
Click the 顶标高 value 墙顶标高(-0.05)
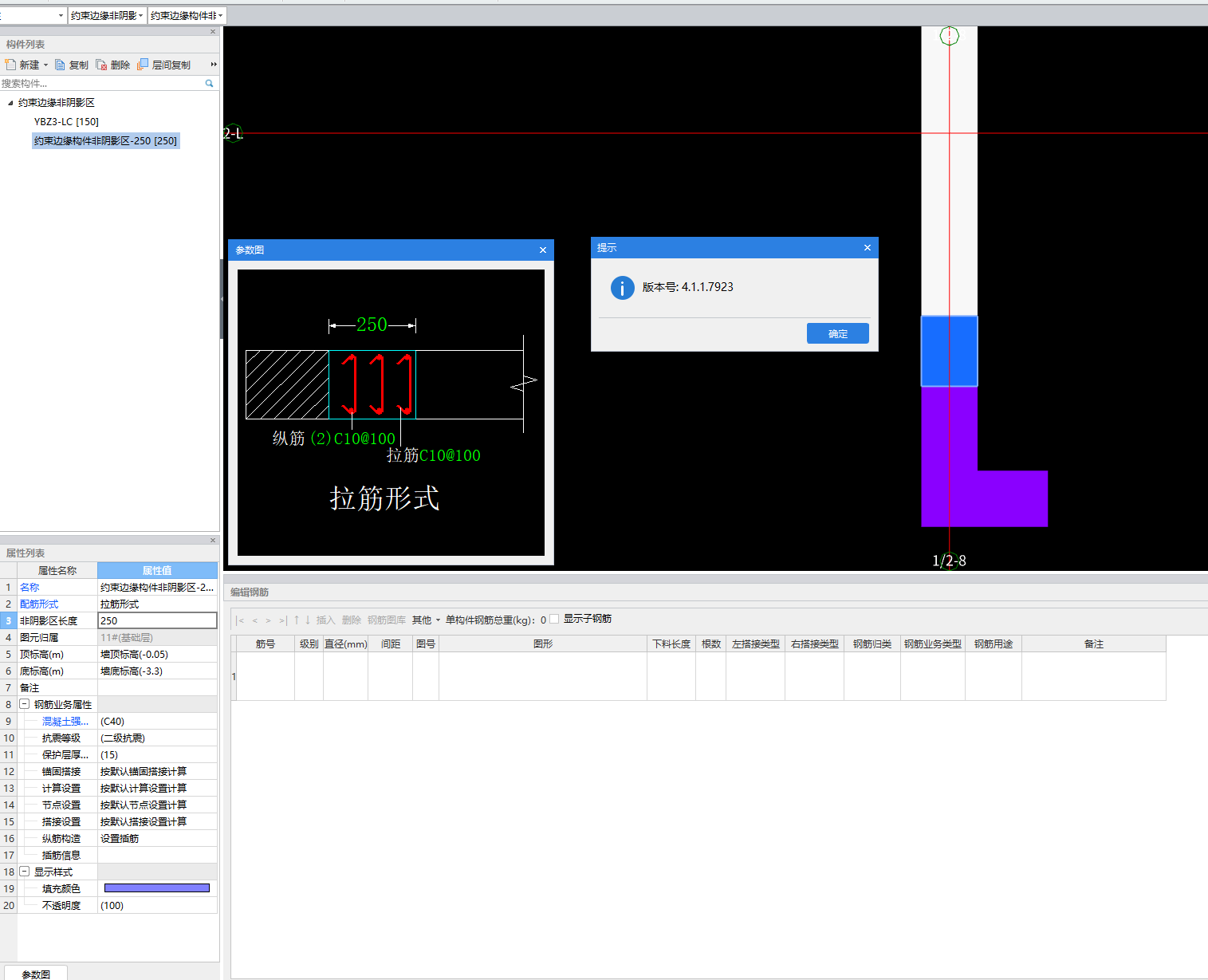(157, 654)
